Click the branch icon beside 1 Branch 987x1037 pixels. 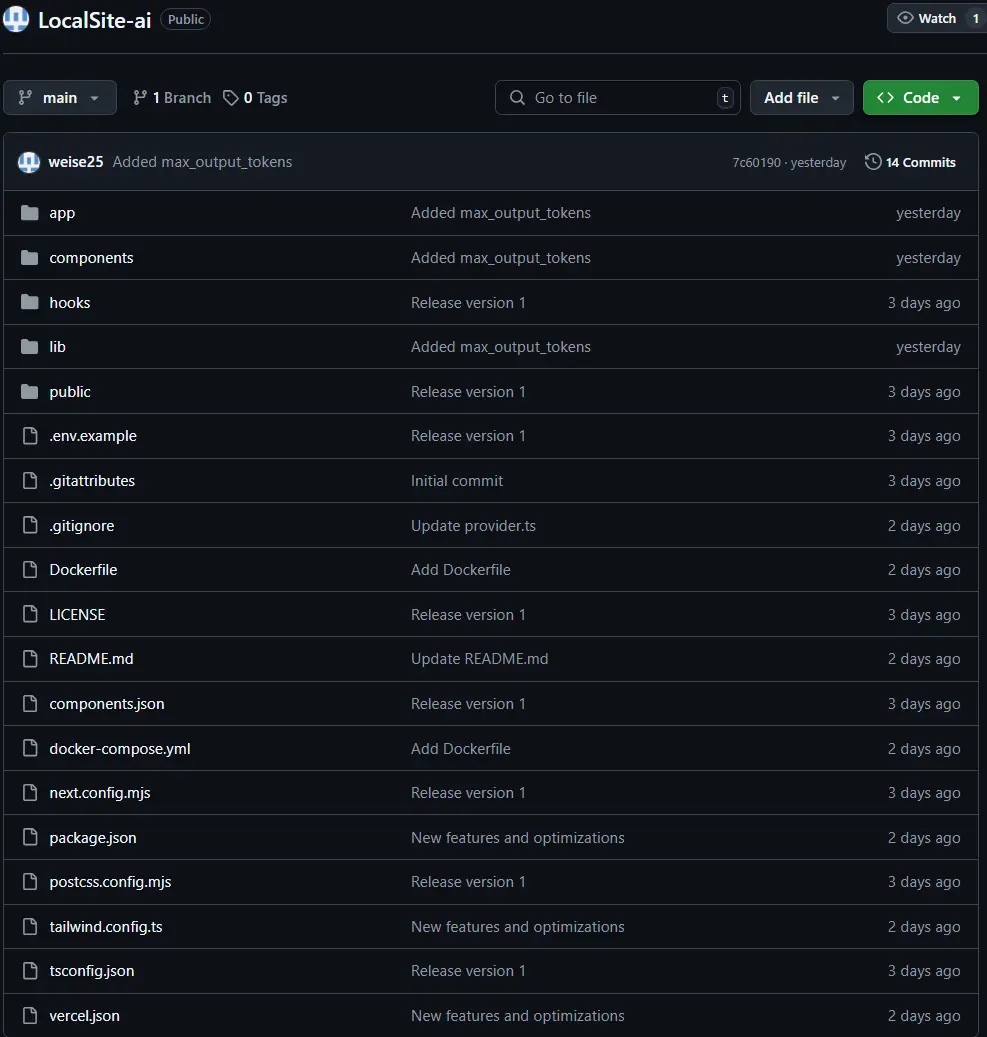[140, 98]
